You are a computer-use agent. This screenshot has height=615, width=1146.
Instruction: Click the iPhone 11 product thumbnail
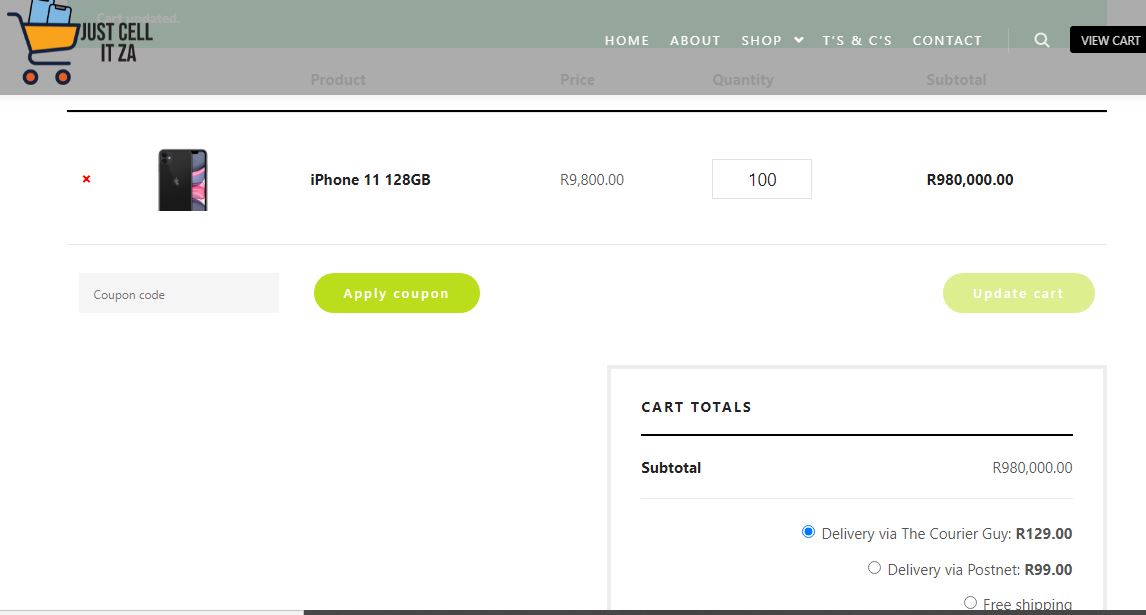click(183, 179)
